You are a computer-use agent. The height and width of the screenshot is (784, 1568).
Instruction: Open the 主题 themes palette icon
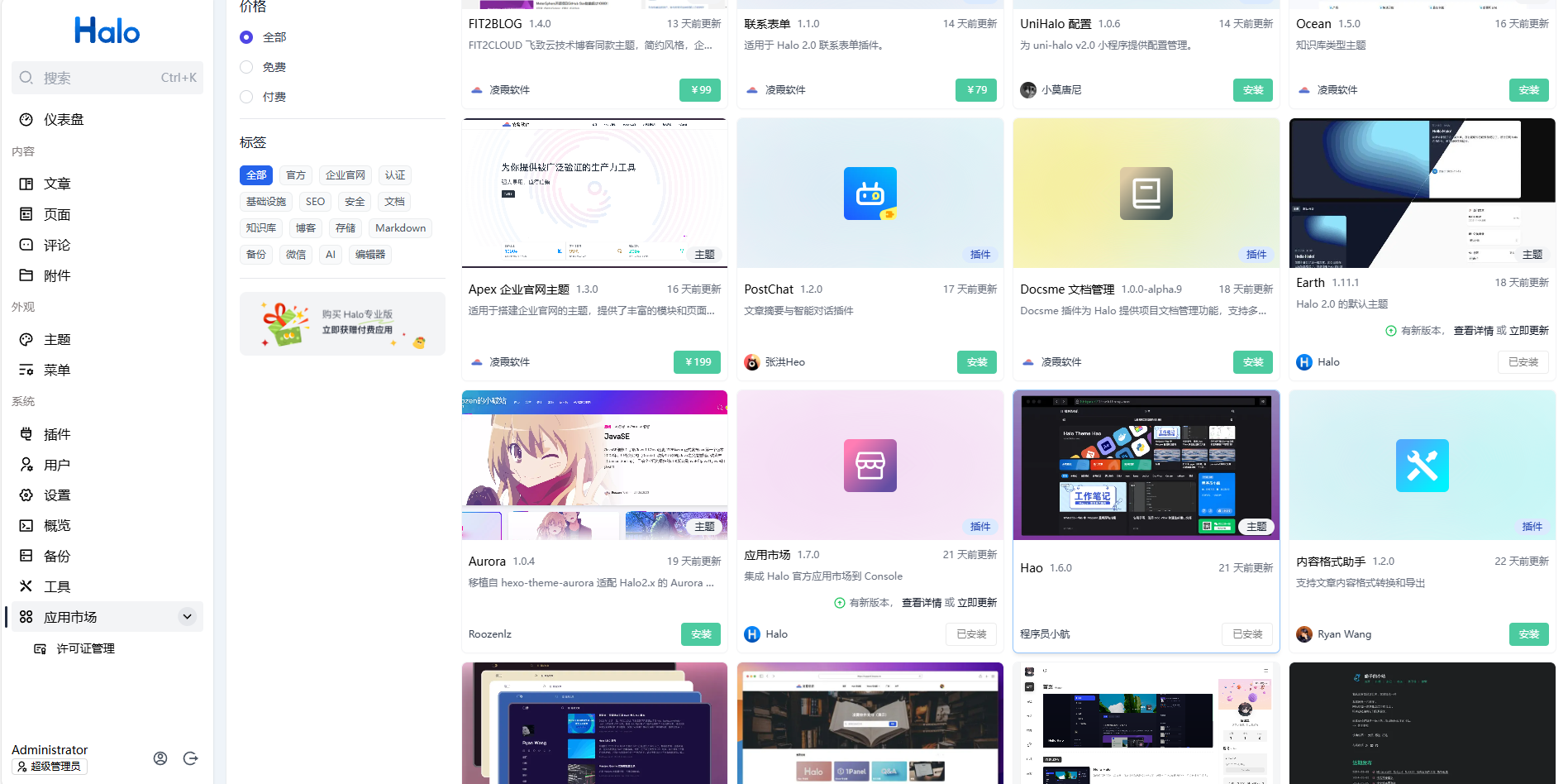(x=26, y=339)
